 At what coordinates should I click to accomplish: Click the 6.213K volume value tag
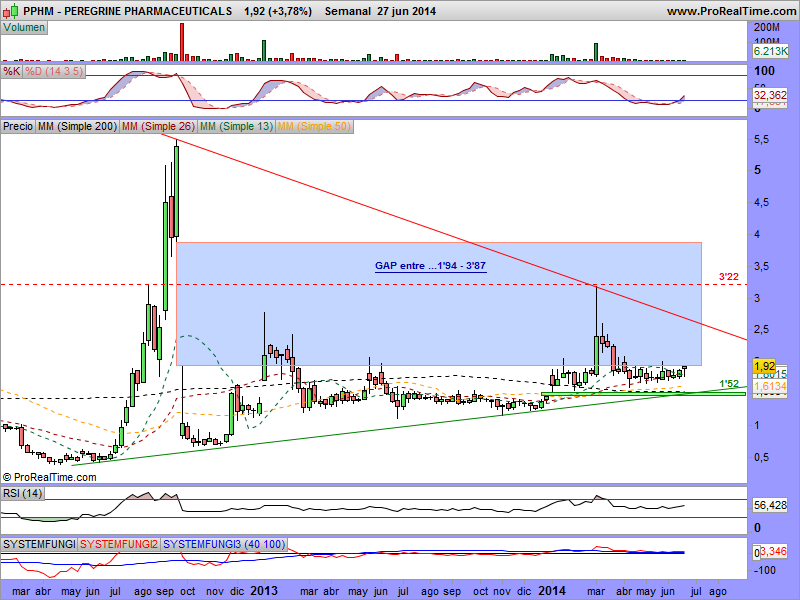770,51
